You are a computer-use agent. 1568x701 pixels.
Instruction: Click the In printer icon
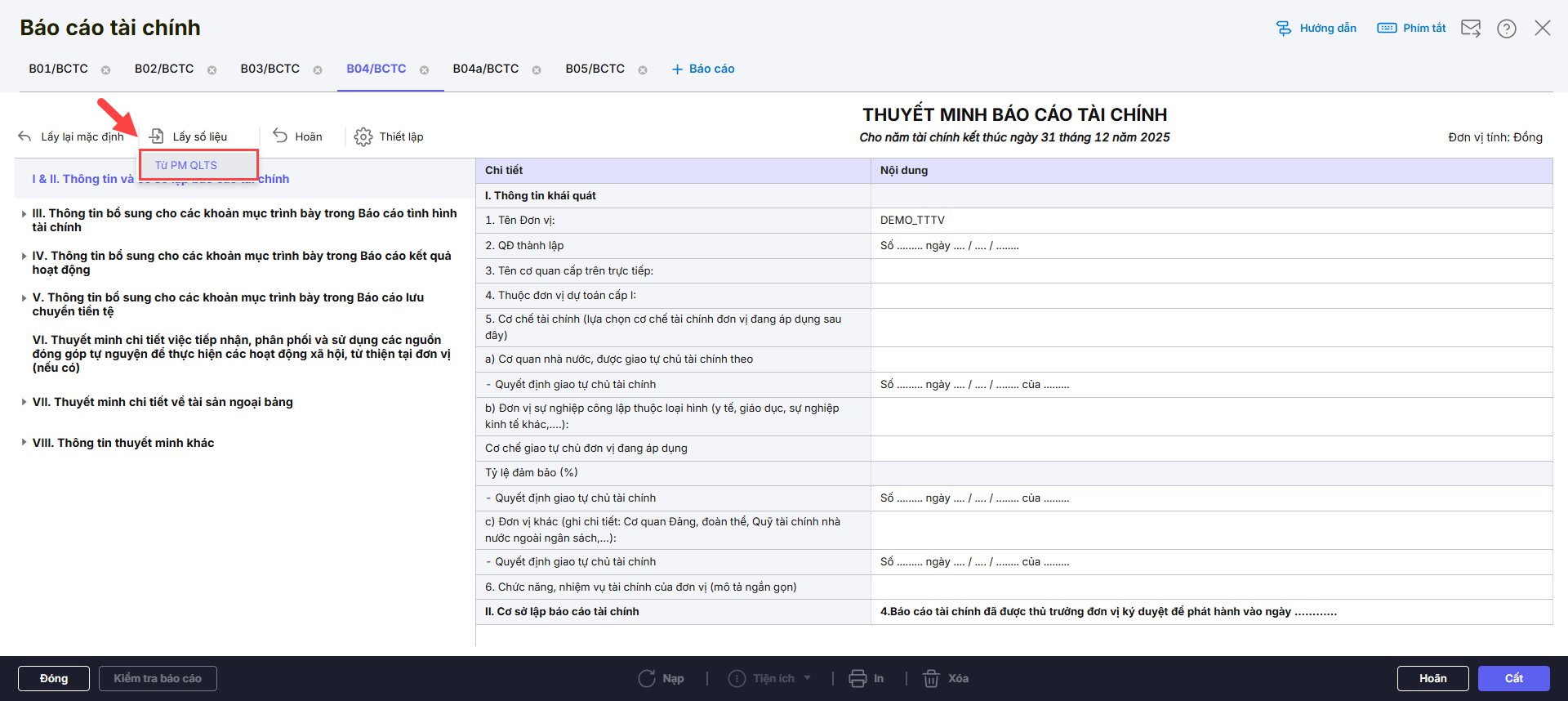pyautogui.click(x=857, y=678)
